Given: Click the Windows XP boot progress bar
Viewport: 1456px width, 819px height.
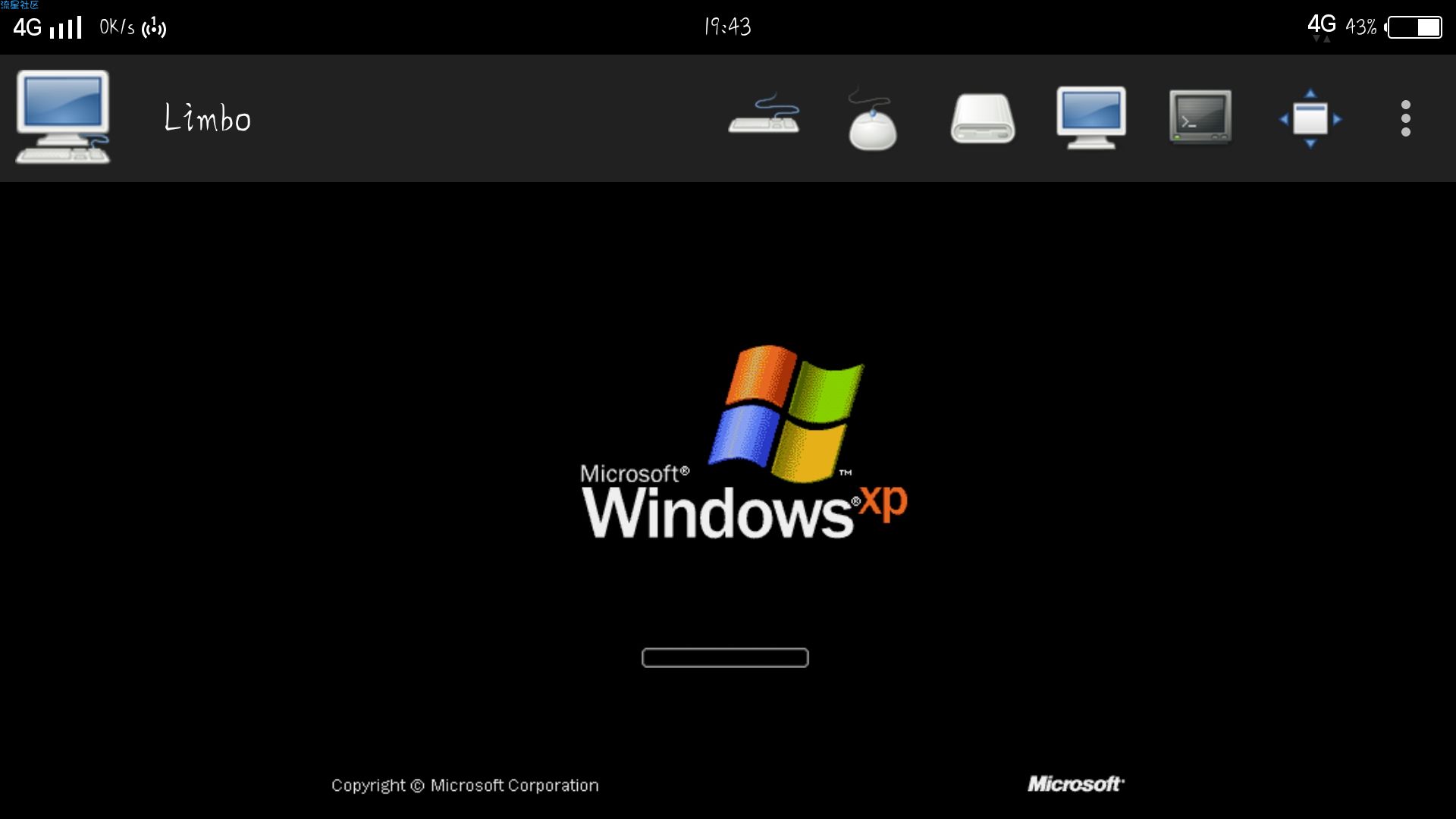Looking at the screenshot, I should (x=725, y=657).
